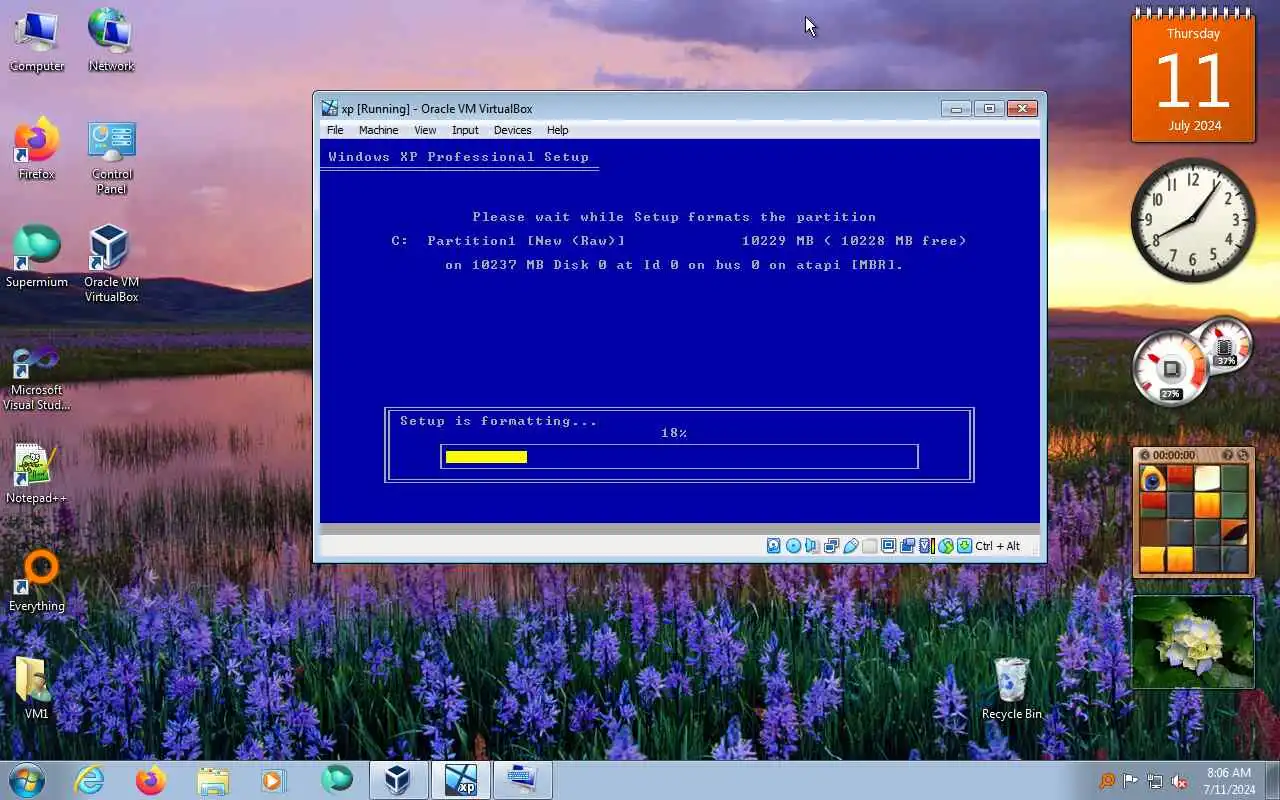Launch Internet Explorer from the taskbar
The height and width of the screenshot is (800, 1280).
(89, 780)
